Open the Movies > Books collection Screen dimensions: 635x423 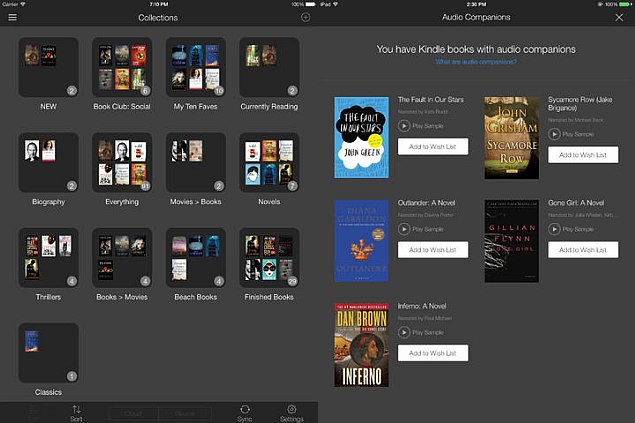(x=196, y=162)
